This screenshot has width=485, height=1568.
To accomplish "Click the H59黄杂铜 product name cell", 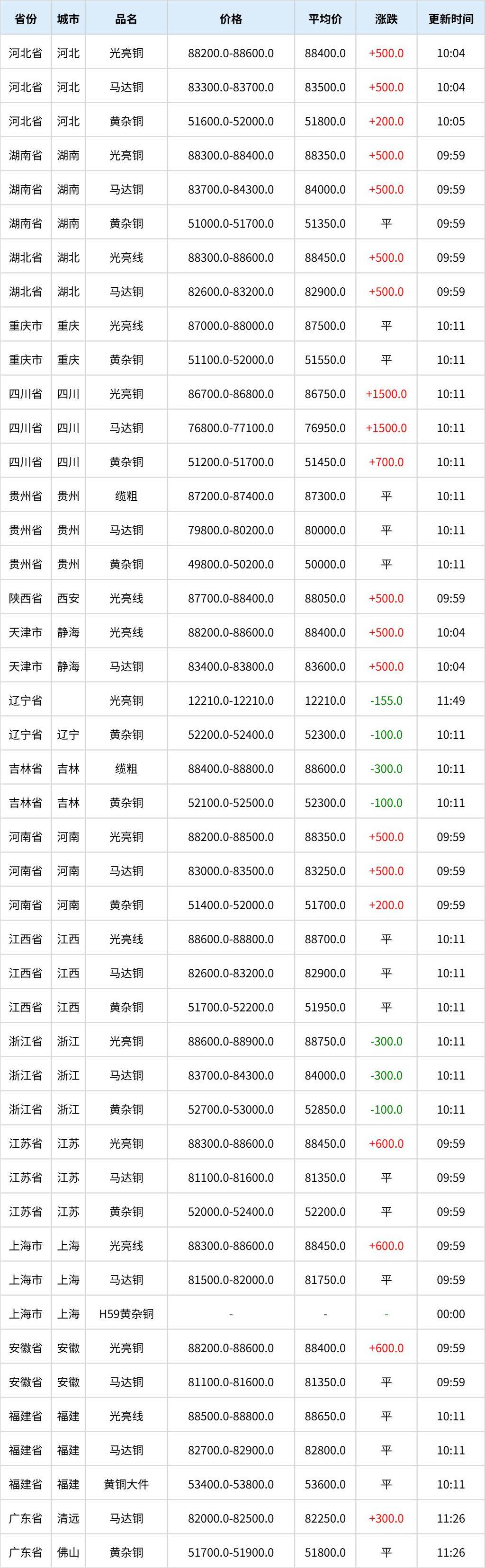I will [x=126, y=1314].
